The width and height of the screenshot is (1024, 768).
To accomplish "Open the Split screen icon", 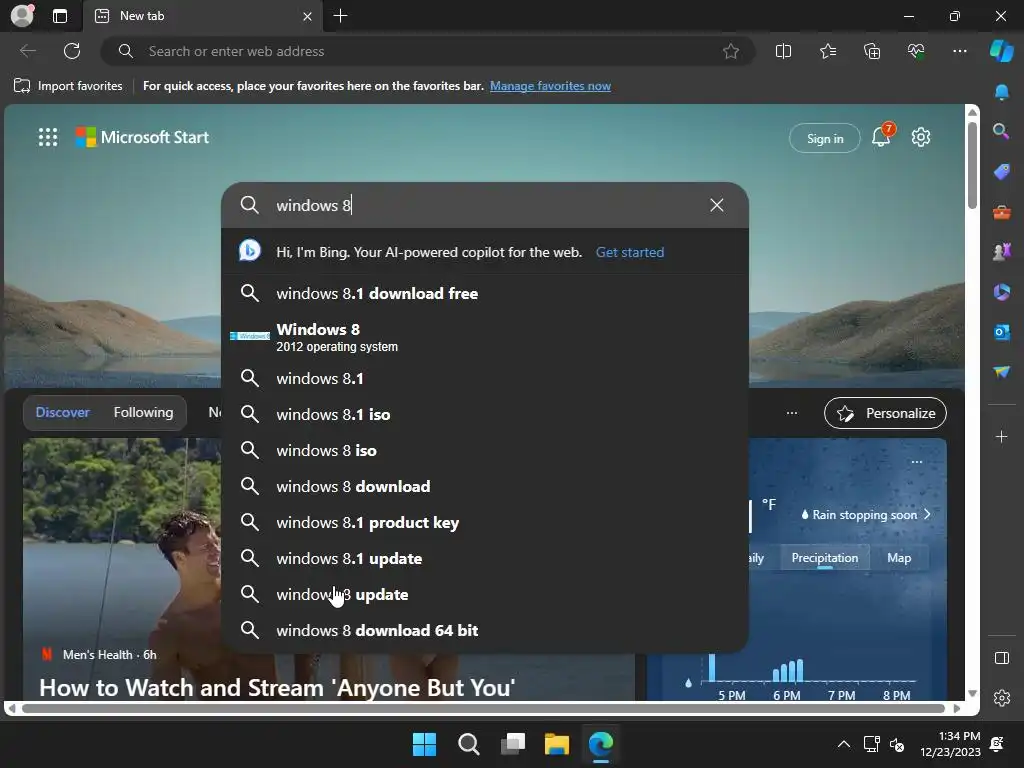I will point(783,51).
